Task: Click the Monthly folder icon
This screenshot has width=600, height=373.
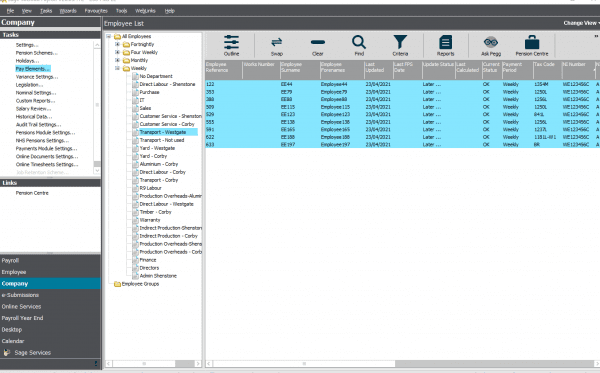Action: (x=126, y=60)
